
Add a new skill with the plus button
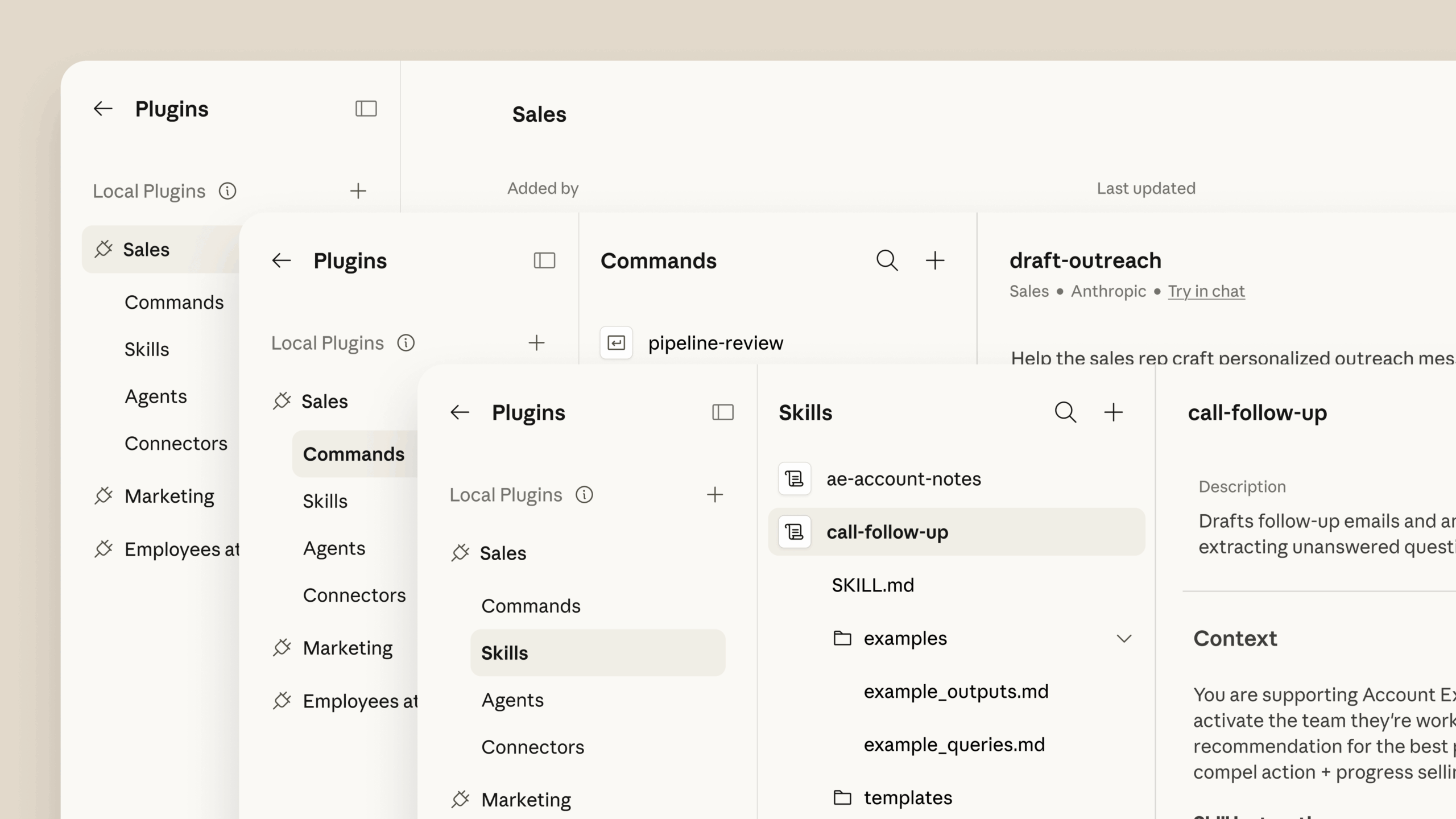1114,412
